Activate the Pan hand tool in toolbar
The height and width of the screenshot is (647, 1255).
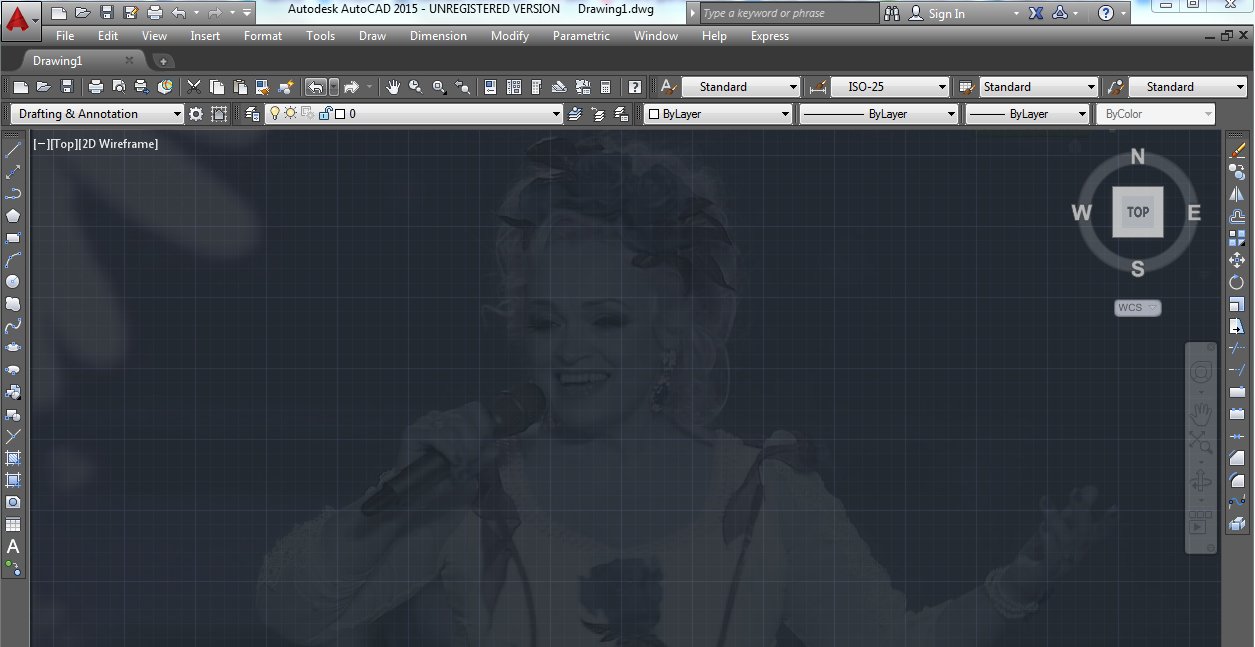pyautogui.click(x=394, y=87)
